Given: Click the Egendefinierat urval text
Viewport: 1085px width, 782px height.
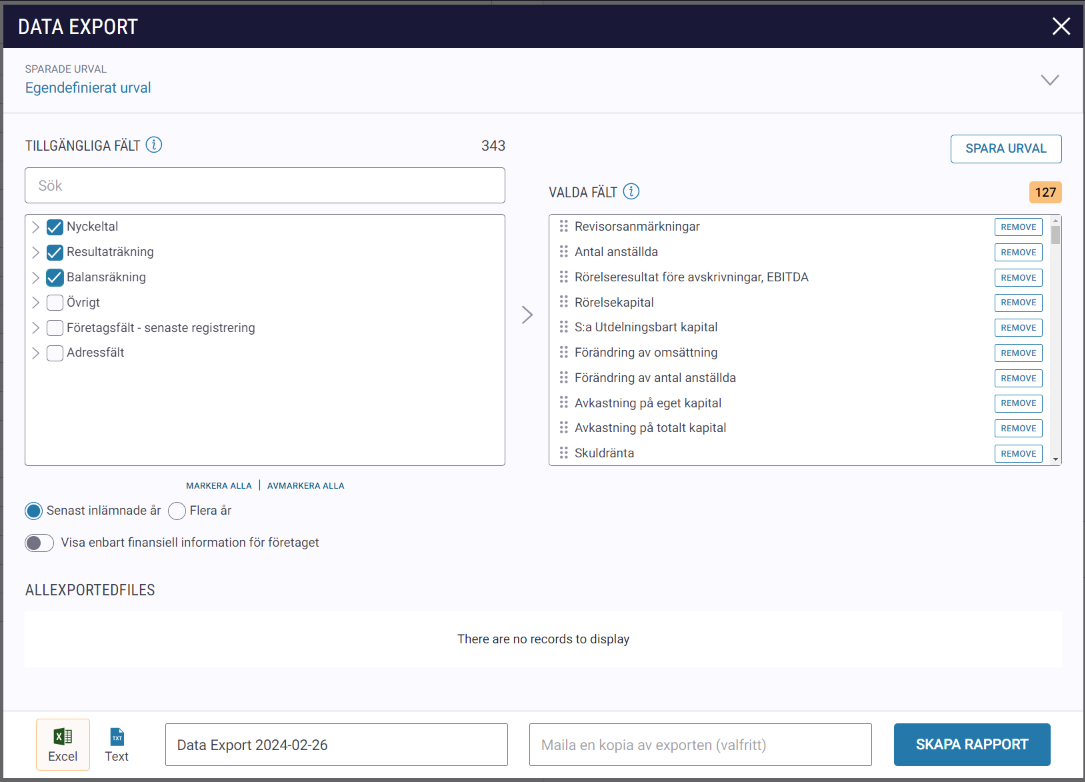Looking at the screenshot, I should pos(88,88).
